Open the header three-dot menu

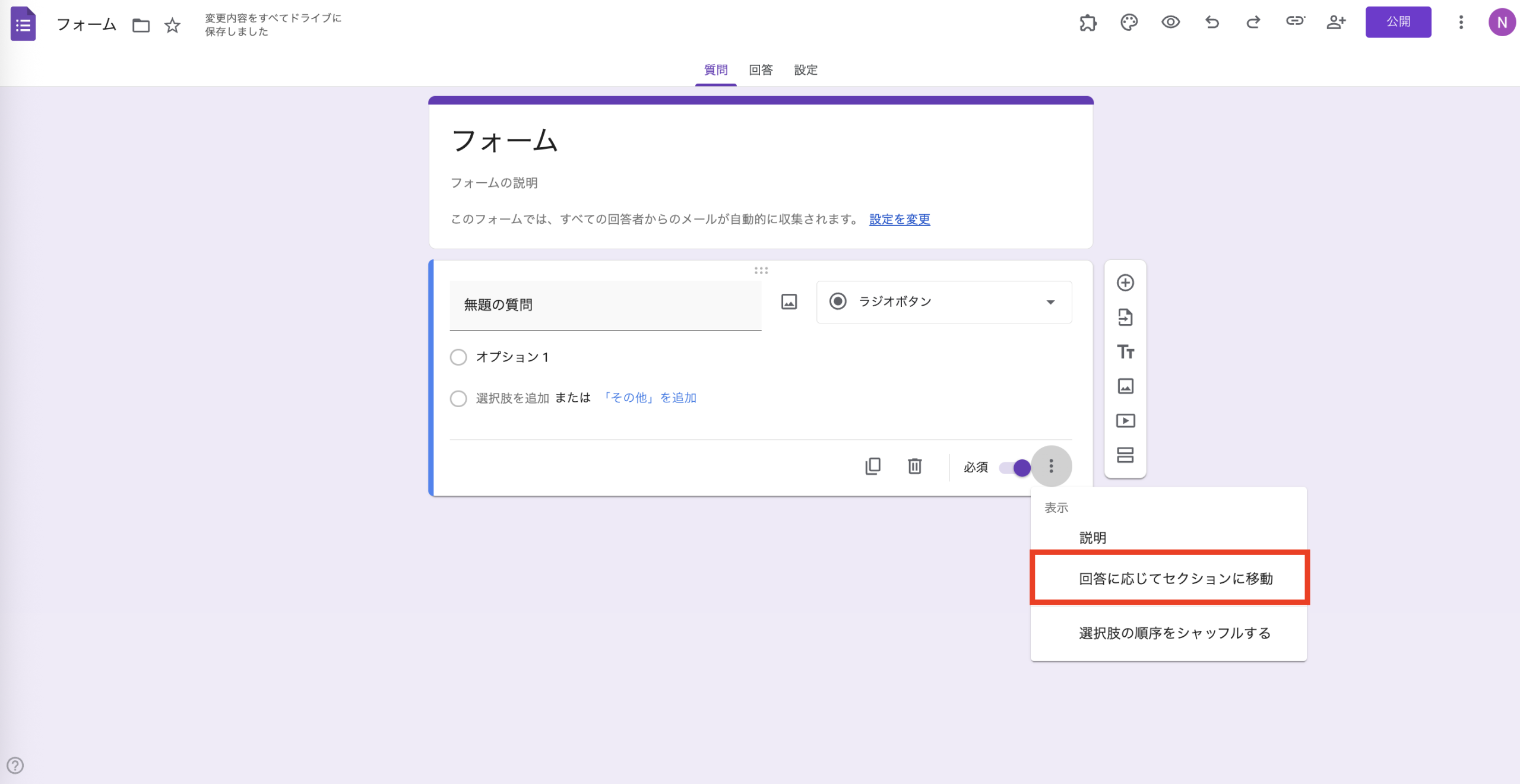coord(1461,22)
